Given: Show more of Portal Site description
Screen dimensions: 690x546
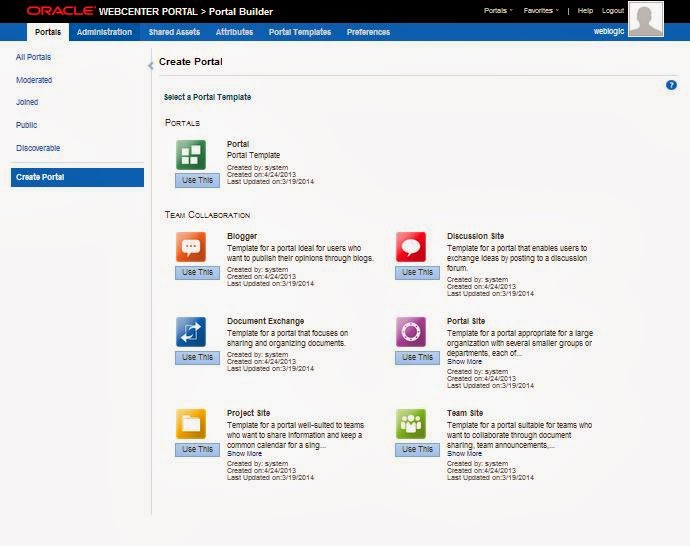Looking at the screenshot, I should point(464,362).
